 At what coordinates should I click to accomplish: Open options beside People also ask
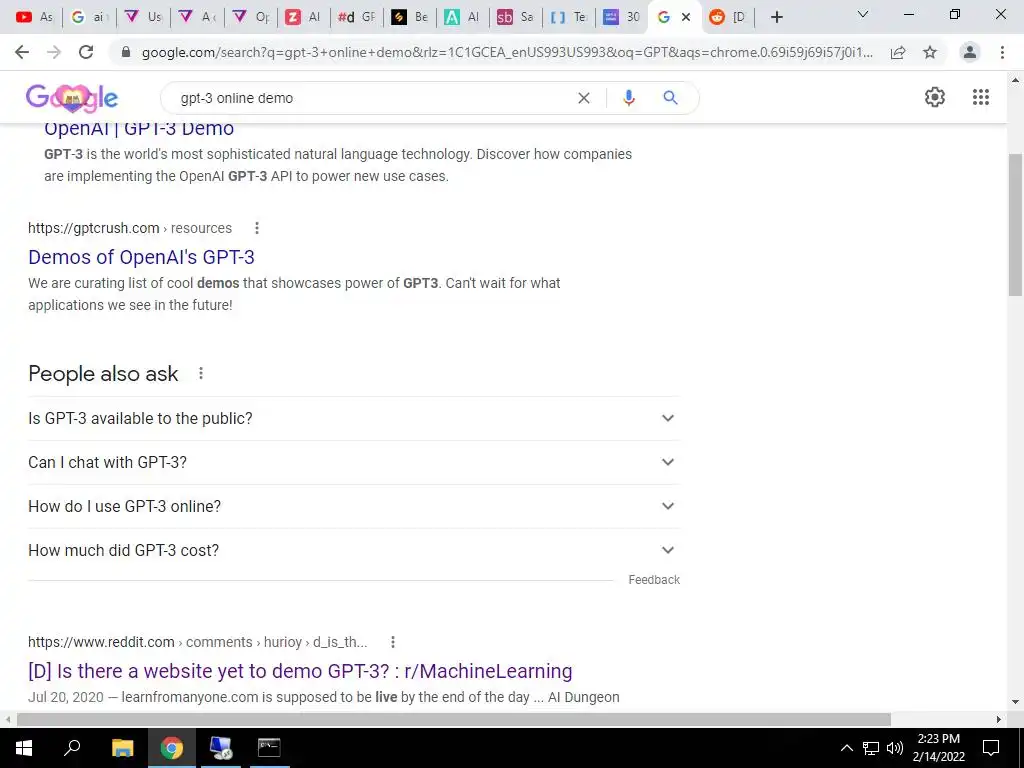[201, 373]
